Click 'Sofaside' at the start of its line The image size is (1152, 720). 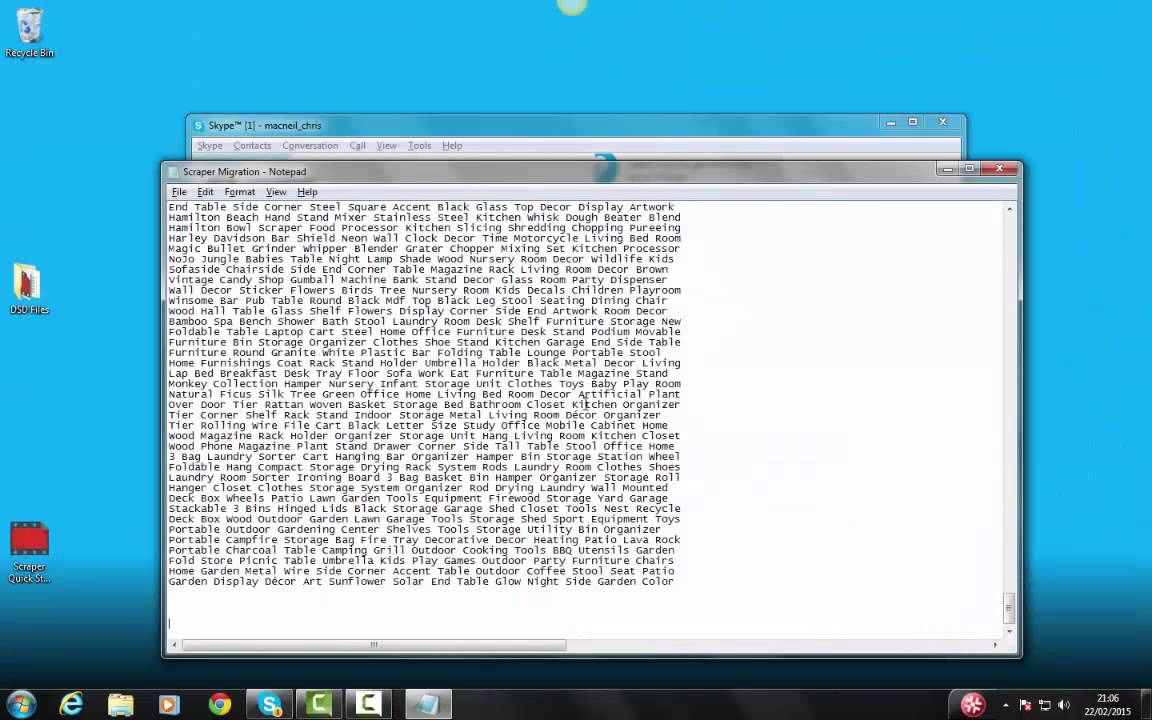click(x=194, y=270)
